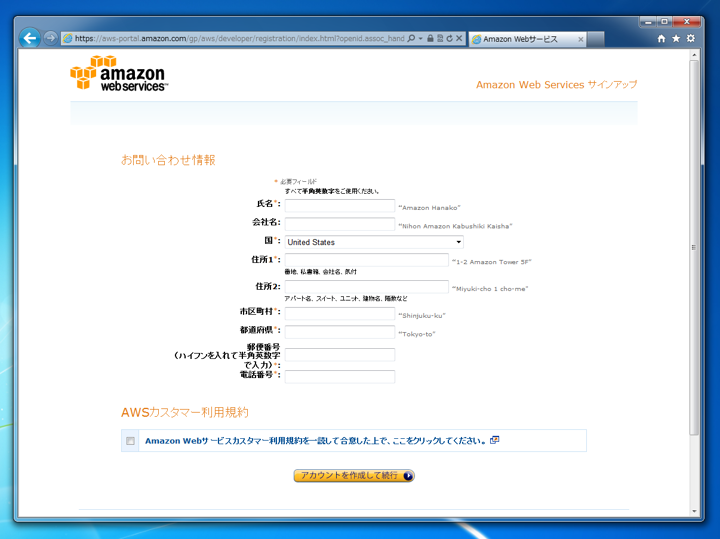The width and height of the screenshot is (720, 539).
Task: Open a new blank tab
Action: (596, 39)
